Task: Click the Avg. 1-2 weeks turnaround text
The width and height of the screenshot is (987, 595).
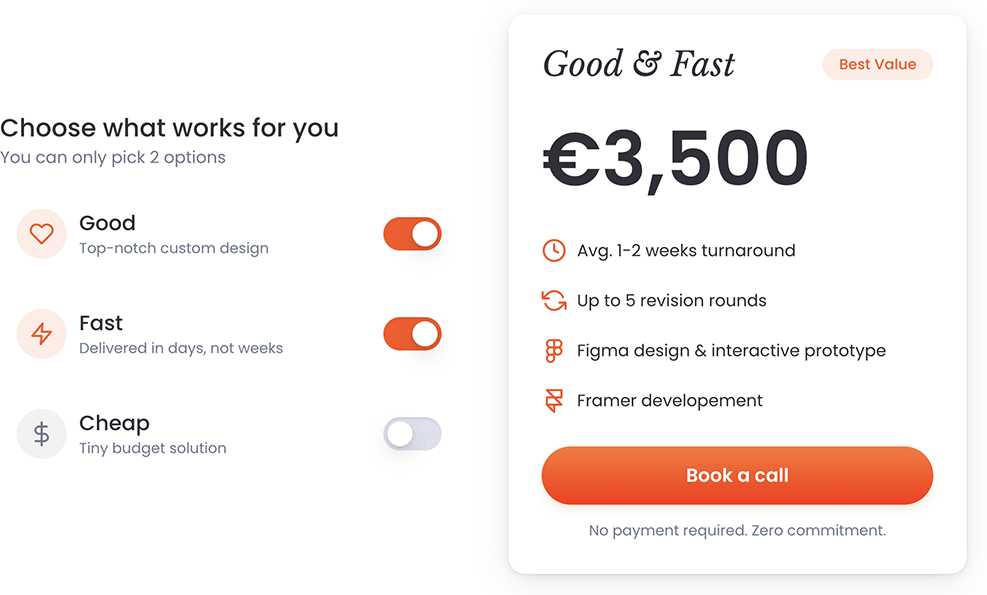Action: point(686,250)
